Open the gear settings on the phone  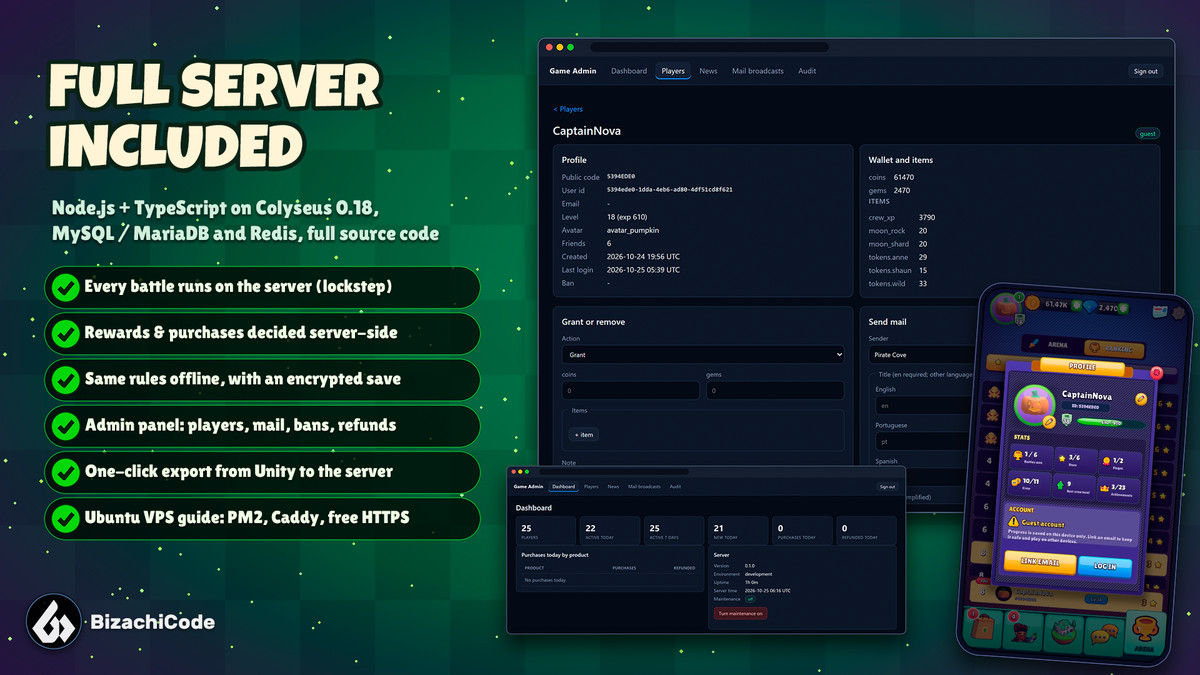(x=1178, y=313)
